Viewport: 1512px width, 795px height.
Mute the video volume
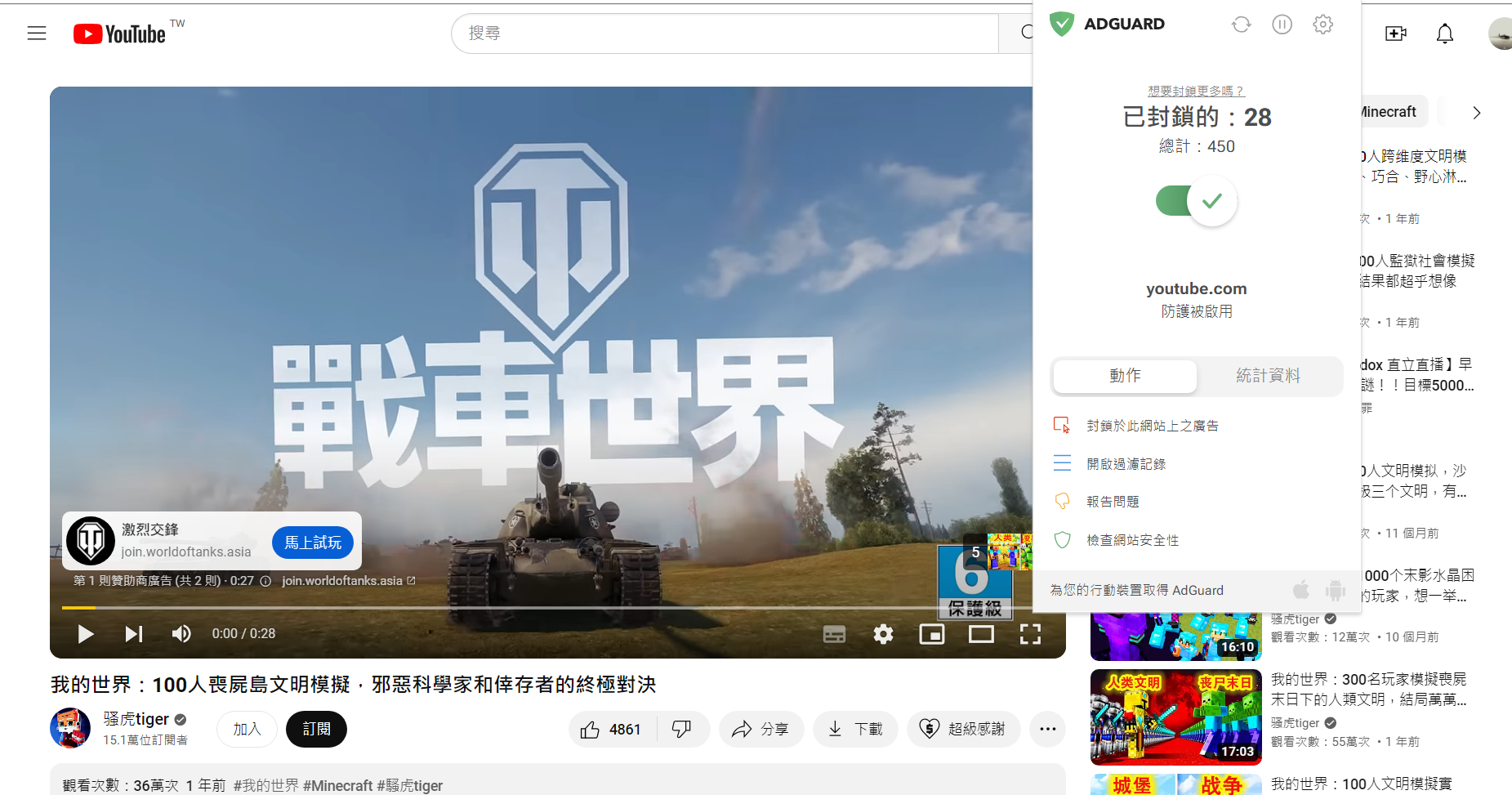tap(181, 634)
